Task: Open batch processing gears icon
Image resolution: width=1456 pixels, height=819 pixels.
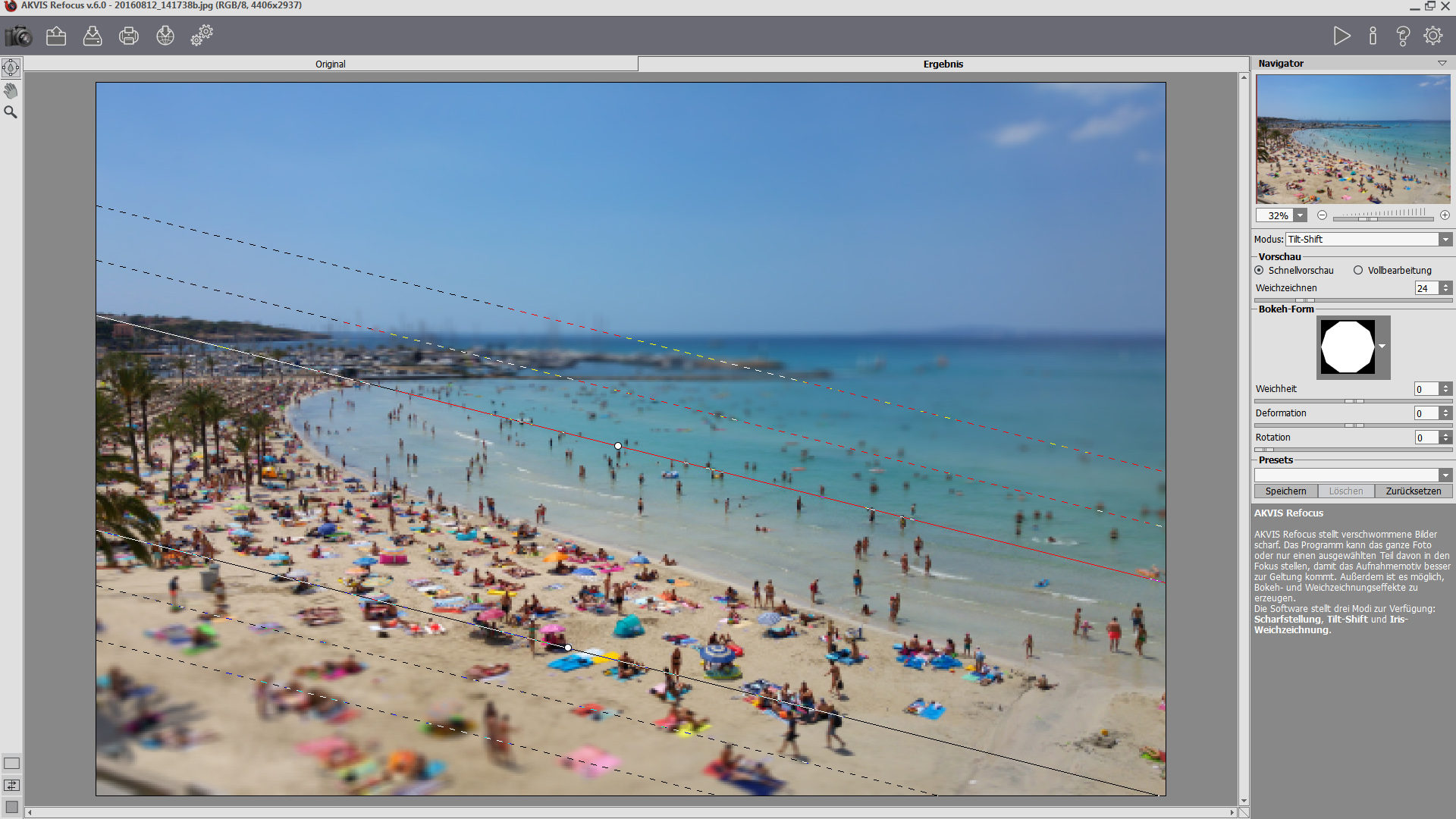Action: [x=202, y=36]
